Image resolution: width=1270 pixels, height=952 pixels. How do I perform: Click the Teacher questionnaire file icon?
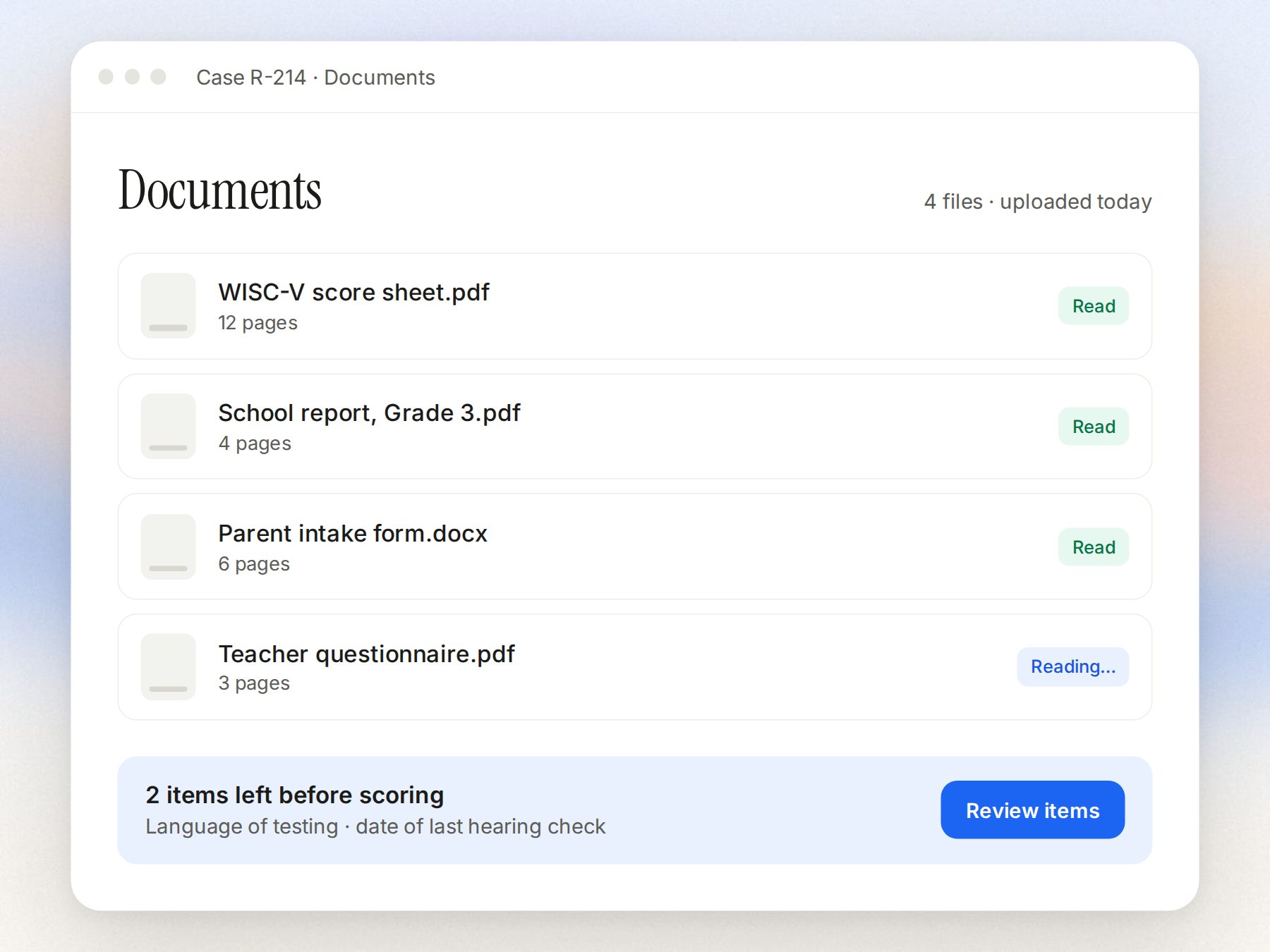(168, 667)
